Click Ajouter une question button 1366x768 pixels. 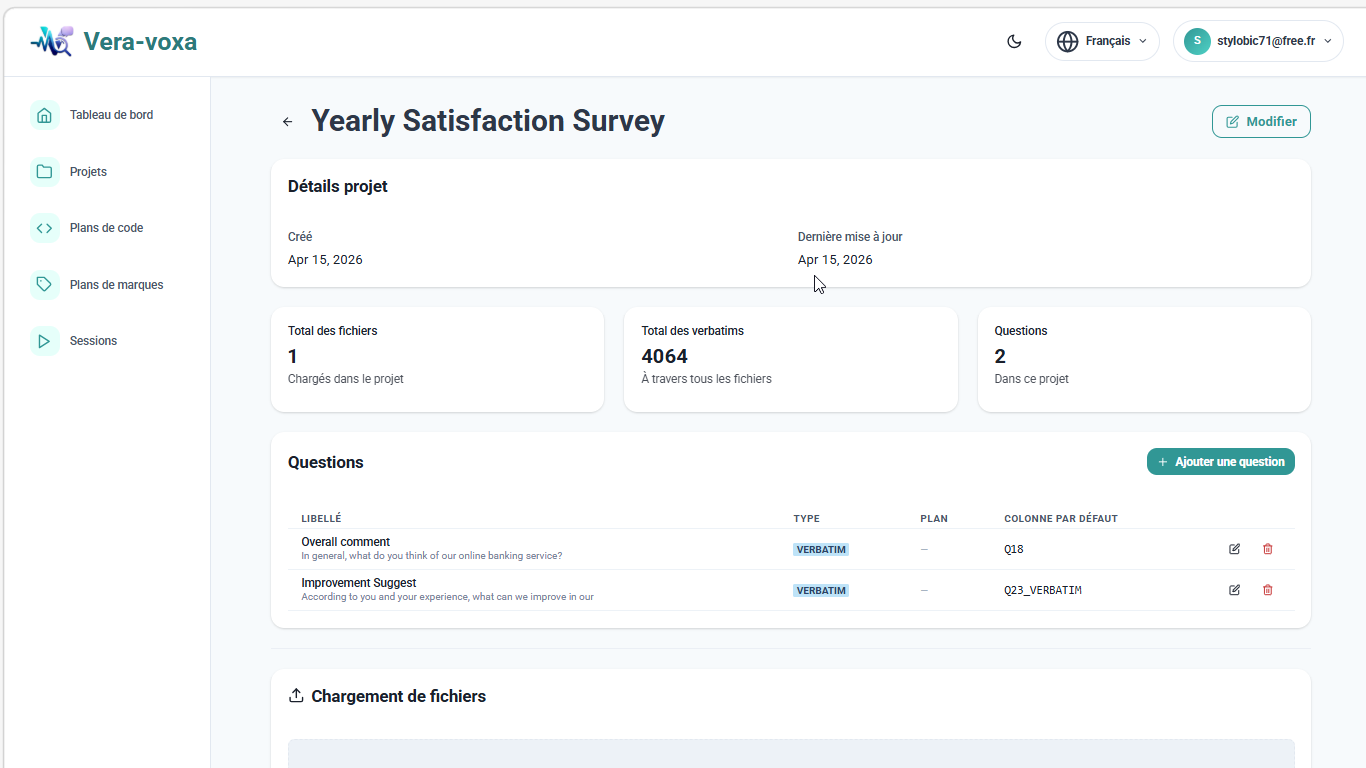pyautogui.click(x=1221, y=462)
